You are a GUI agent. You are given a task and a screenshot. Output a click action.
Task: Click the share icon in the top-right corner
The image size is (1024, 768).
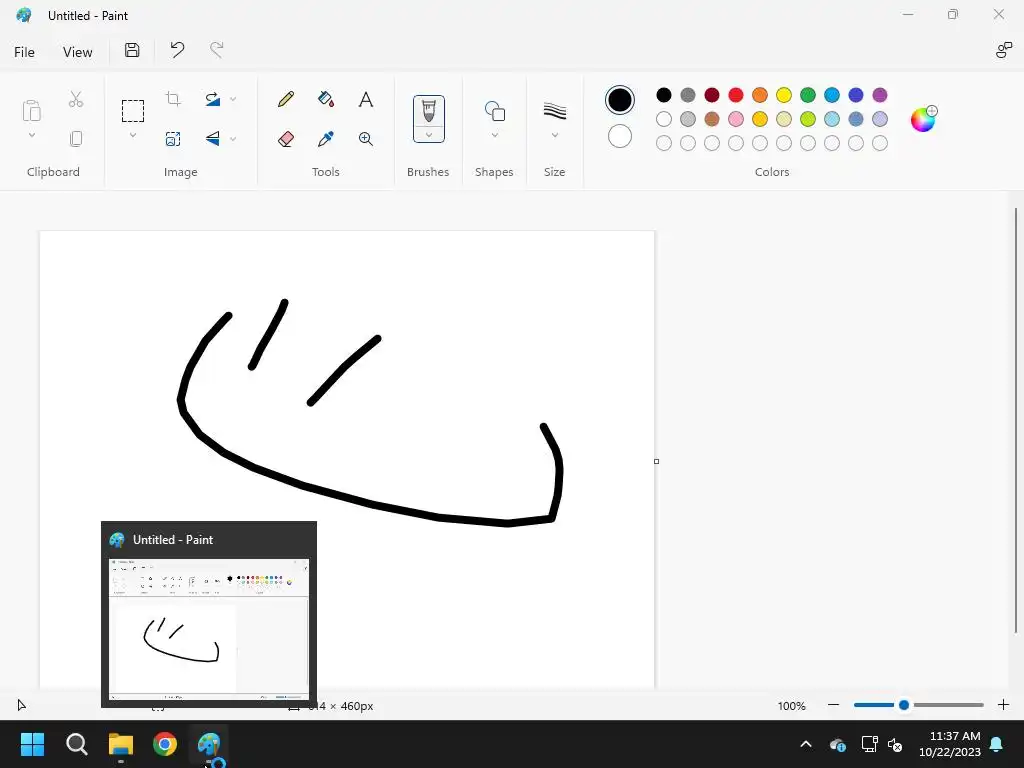coord(1004,50)
